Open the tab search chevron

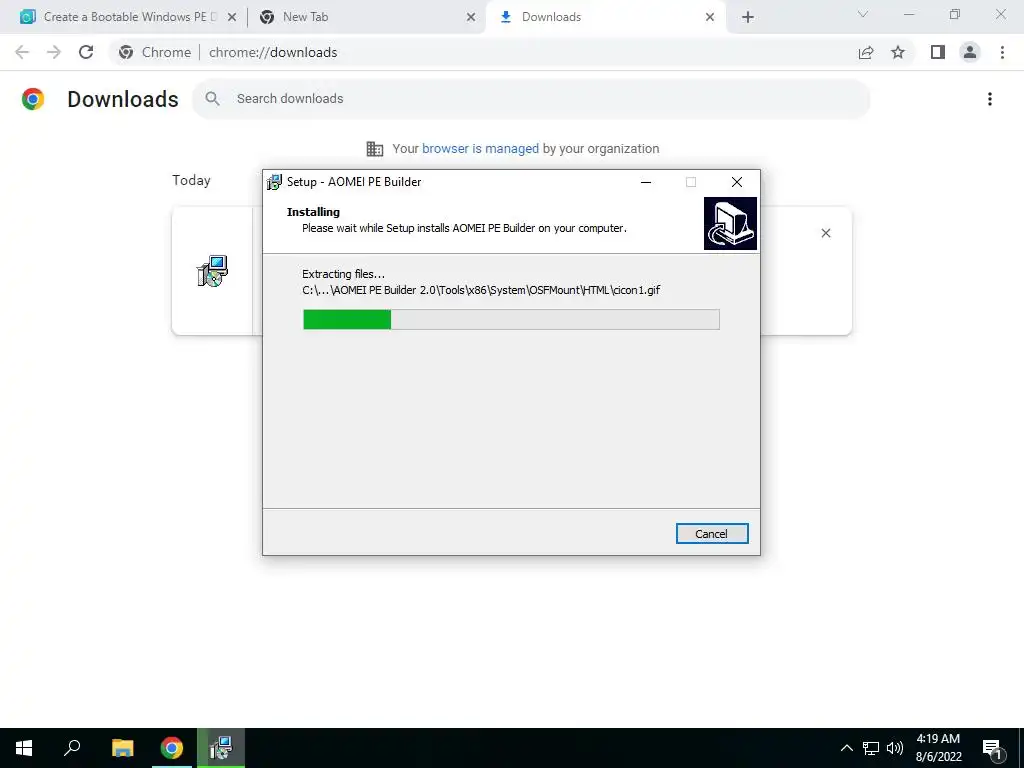click(863, 14)
